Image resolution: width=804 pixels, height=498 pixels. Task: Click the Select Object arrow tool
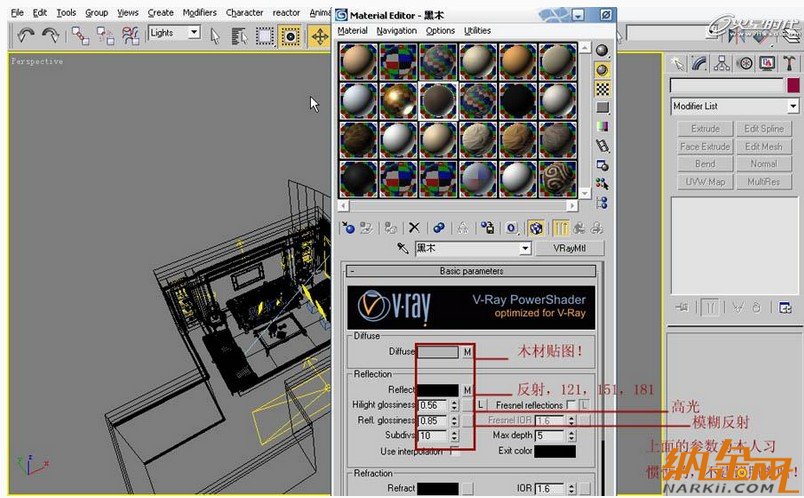[214, 35]
